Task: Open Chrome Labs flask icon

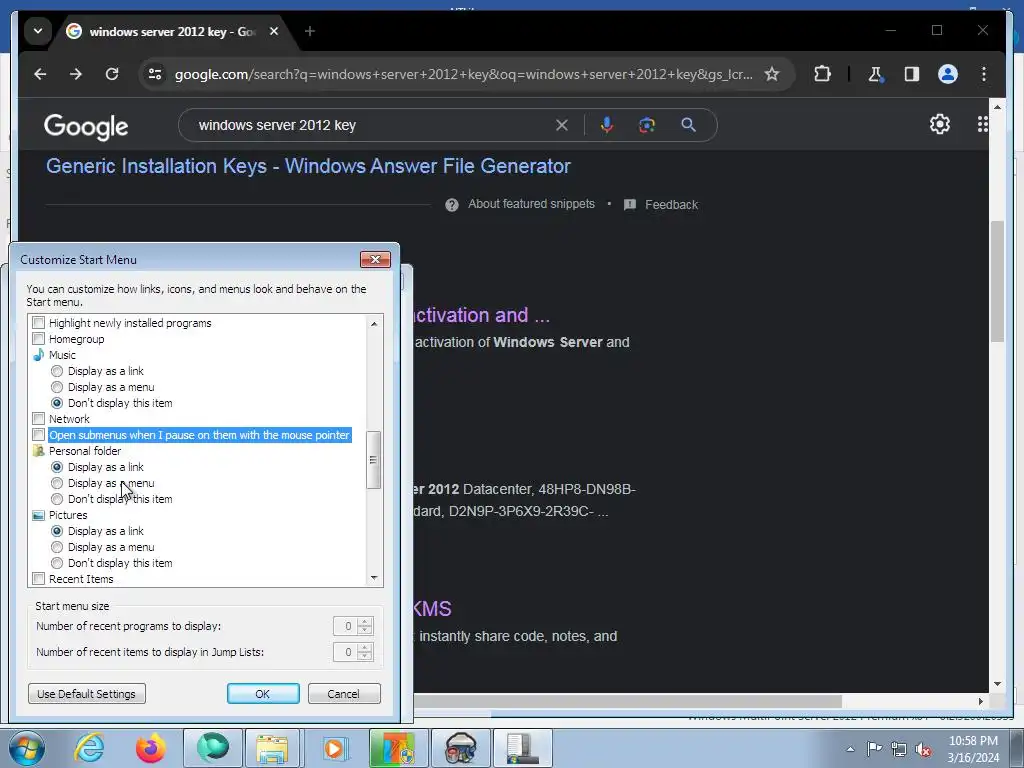Action: click(x=875, y=74)
